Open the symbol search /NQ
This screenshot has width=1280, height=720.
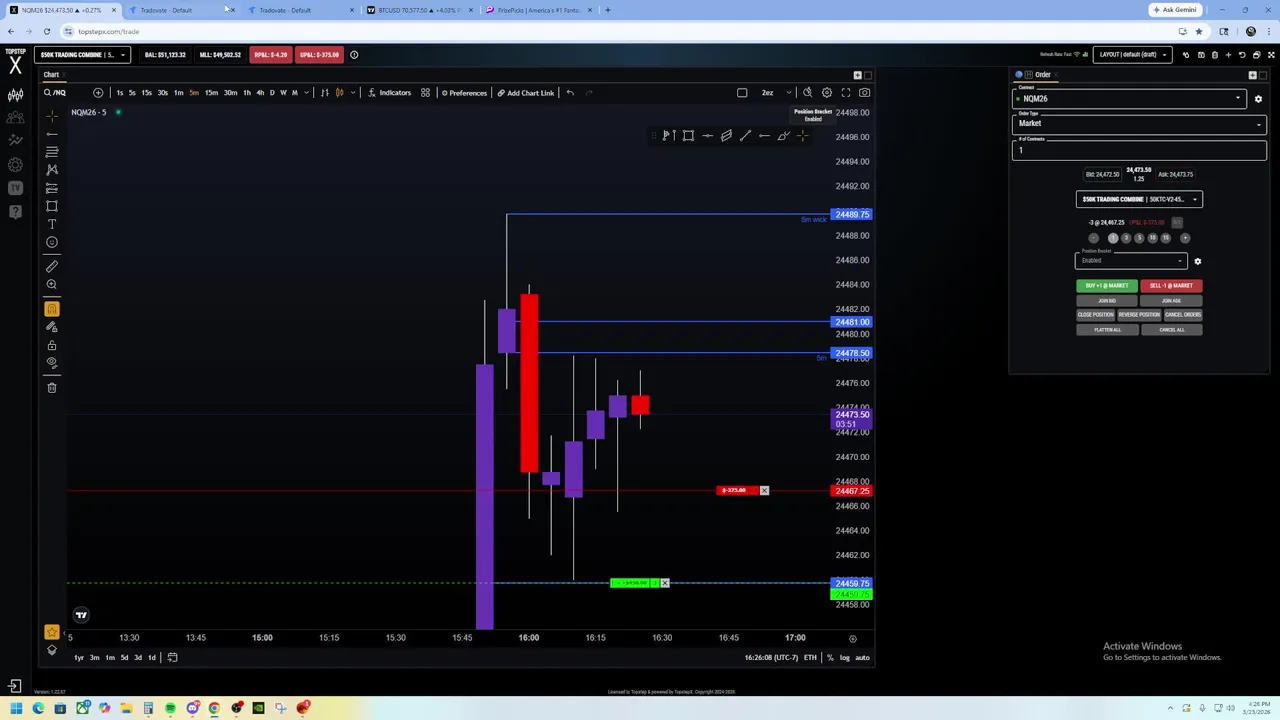[55, 93]
